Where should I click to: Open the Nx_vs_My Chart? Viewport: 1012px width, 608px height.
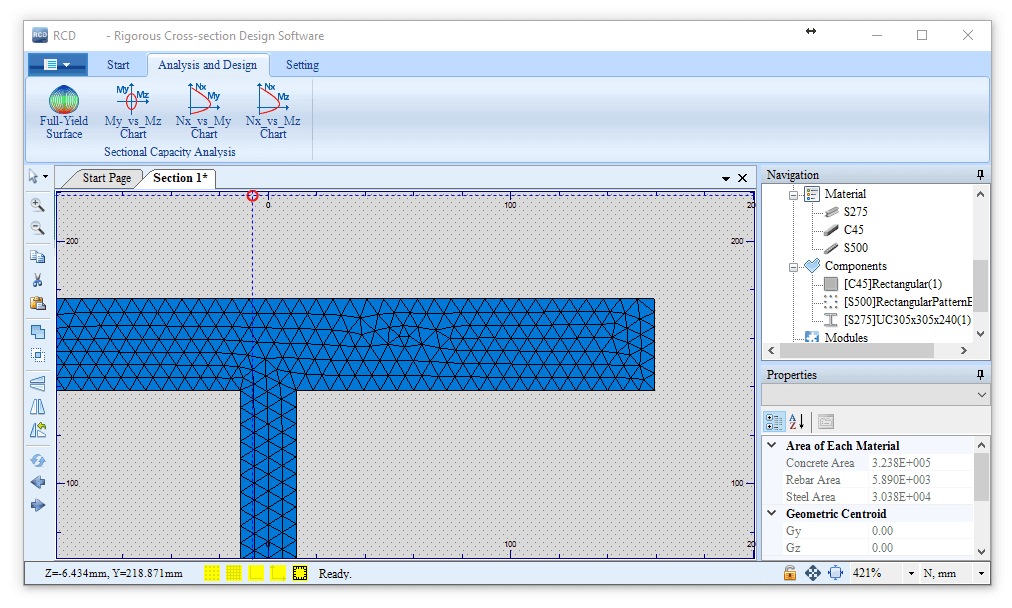point(203,112)
